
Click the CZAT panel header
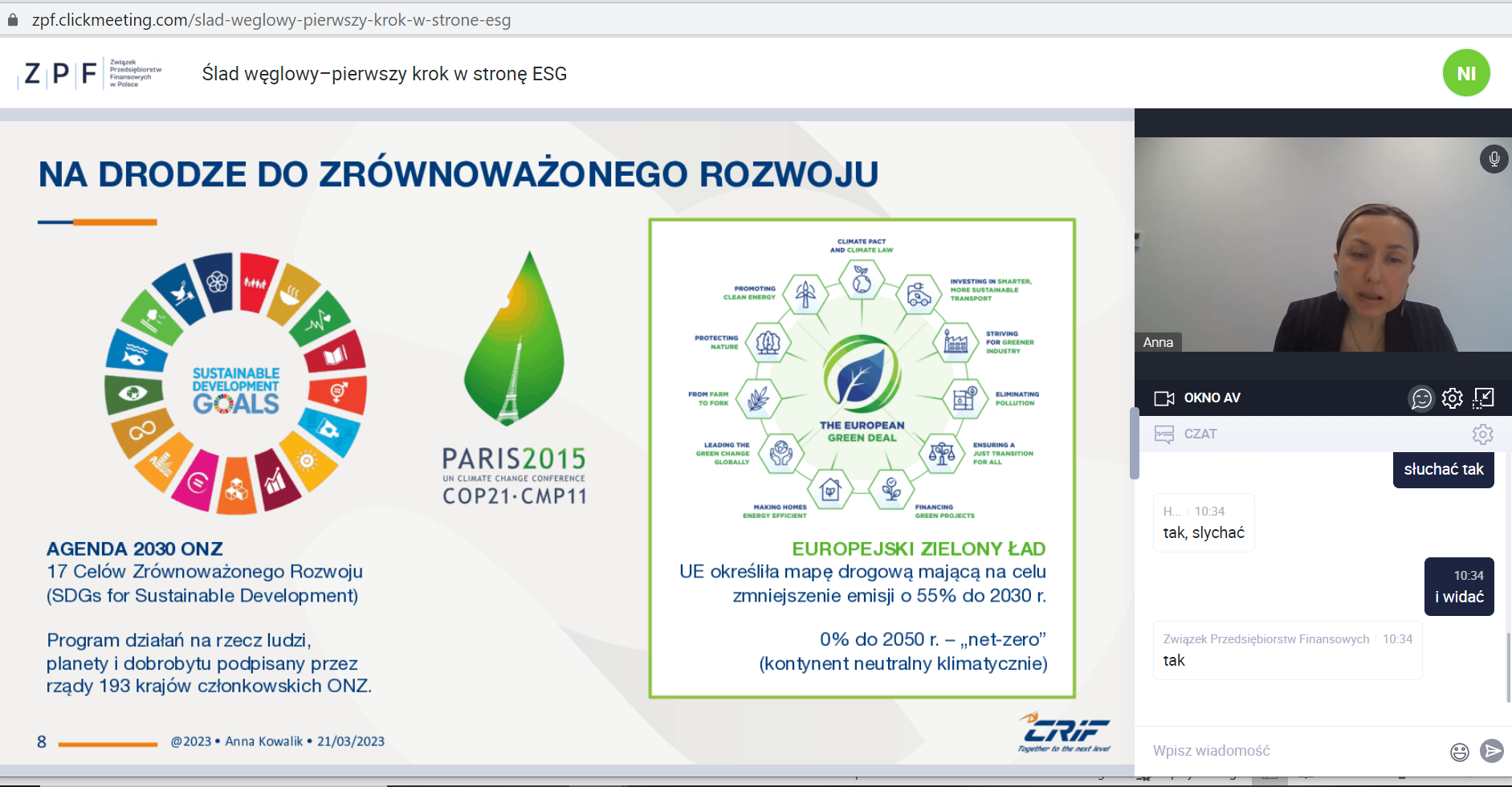coord(1322,434)
